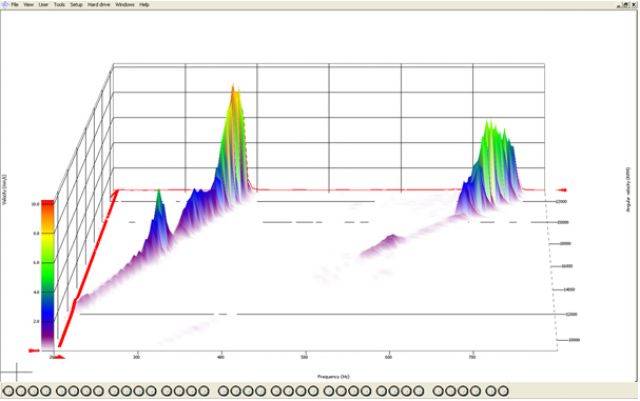Open the Windows menu
The image size is (640, 401).
pyautogui.click(x=125, y=4)
